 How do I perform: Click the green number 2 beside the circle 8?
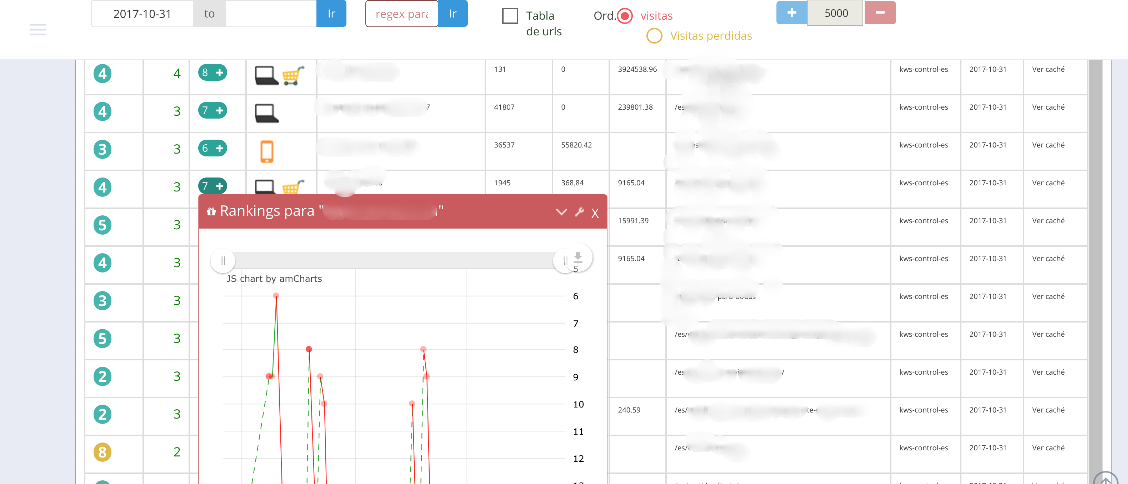[x=177, y=452]
